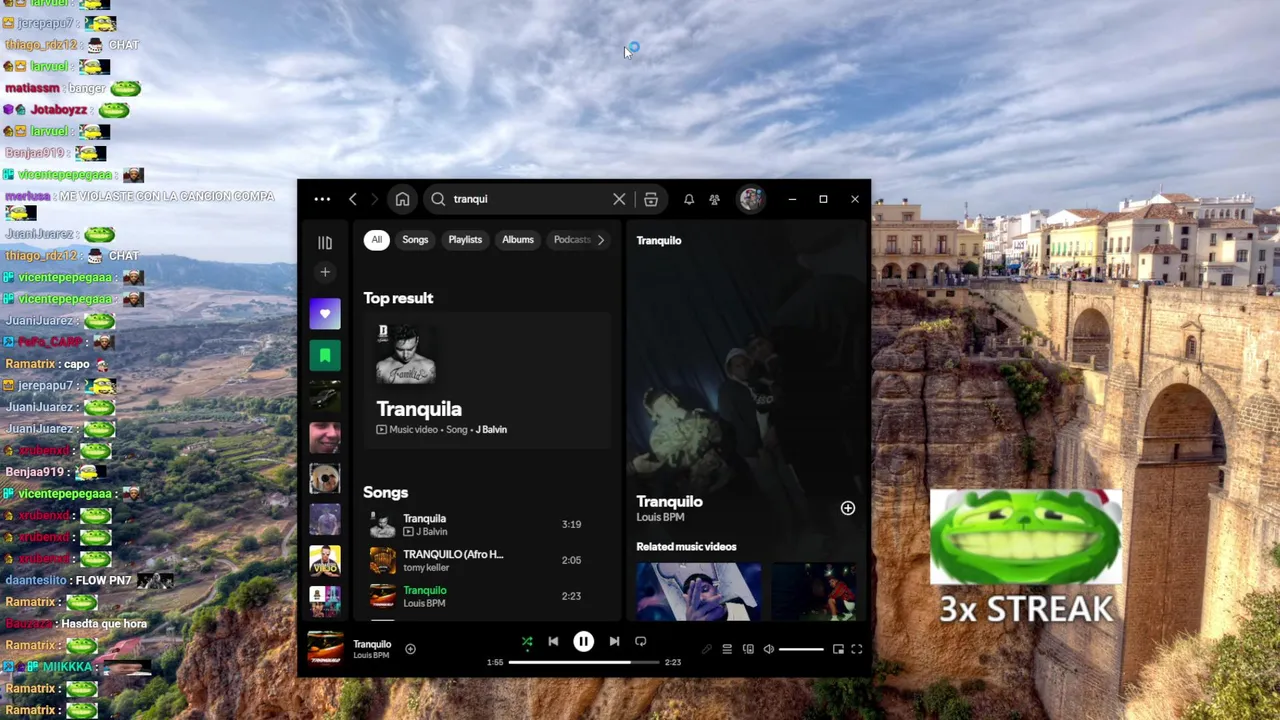The width and height of the screenshot is (1280, 720).
Task: Pause the current song
Action: pos(583,642)
